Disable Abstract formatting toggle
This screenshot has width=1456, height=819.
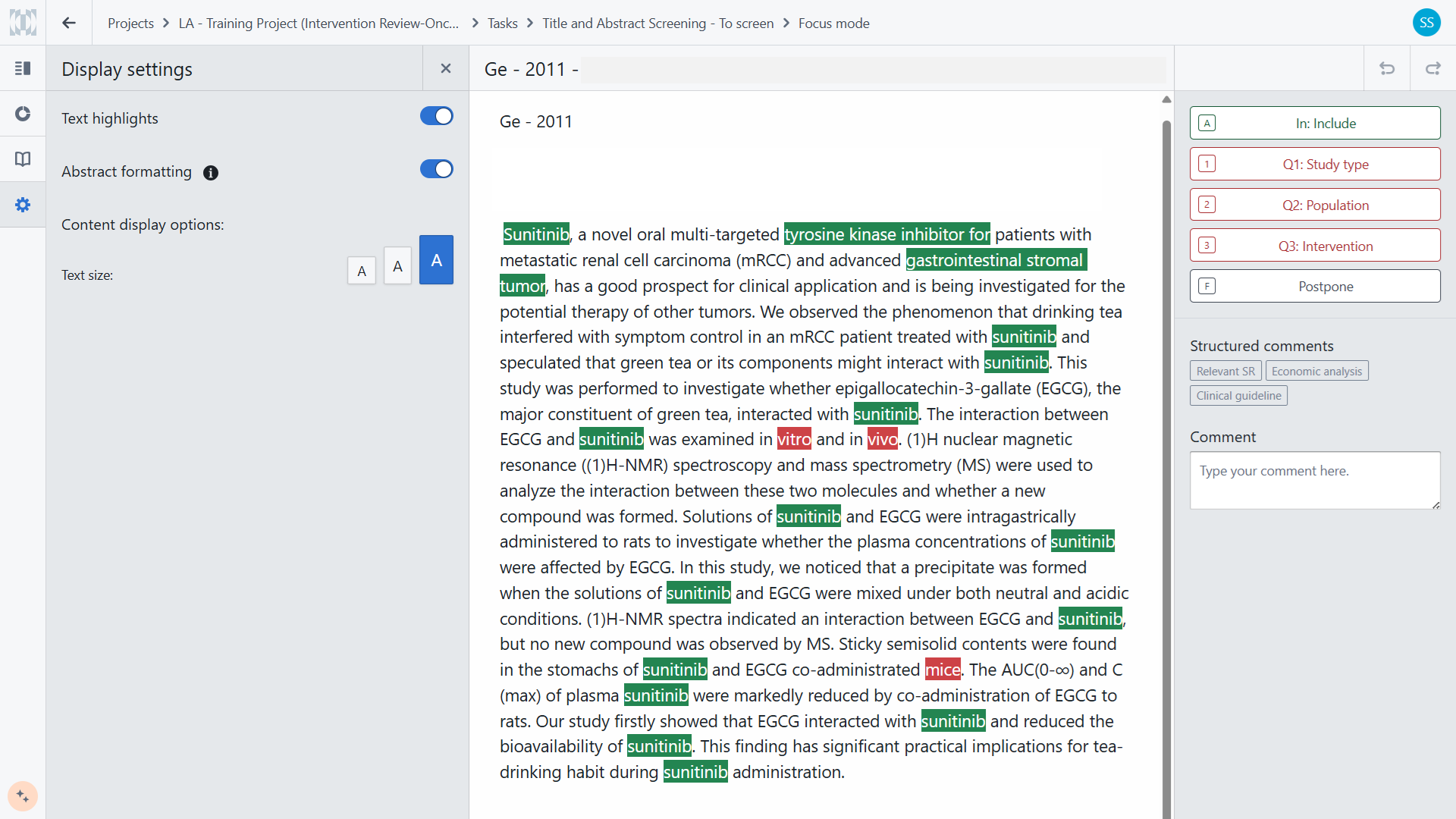[436, 169]
